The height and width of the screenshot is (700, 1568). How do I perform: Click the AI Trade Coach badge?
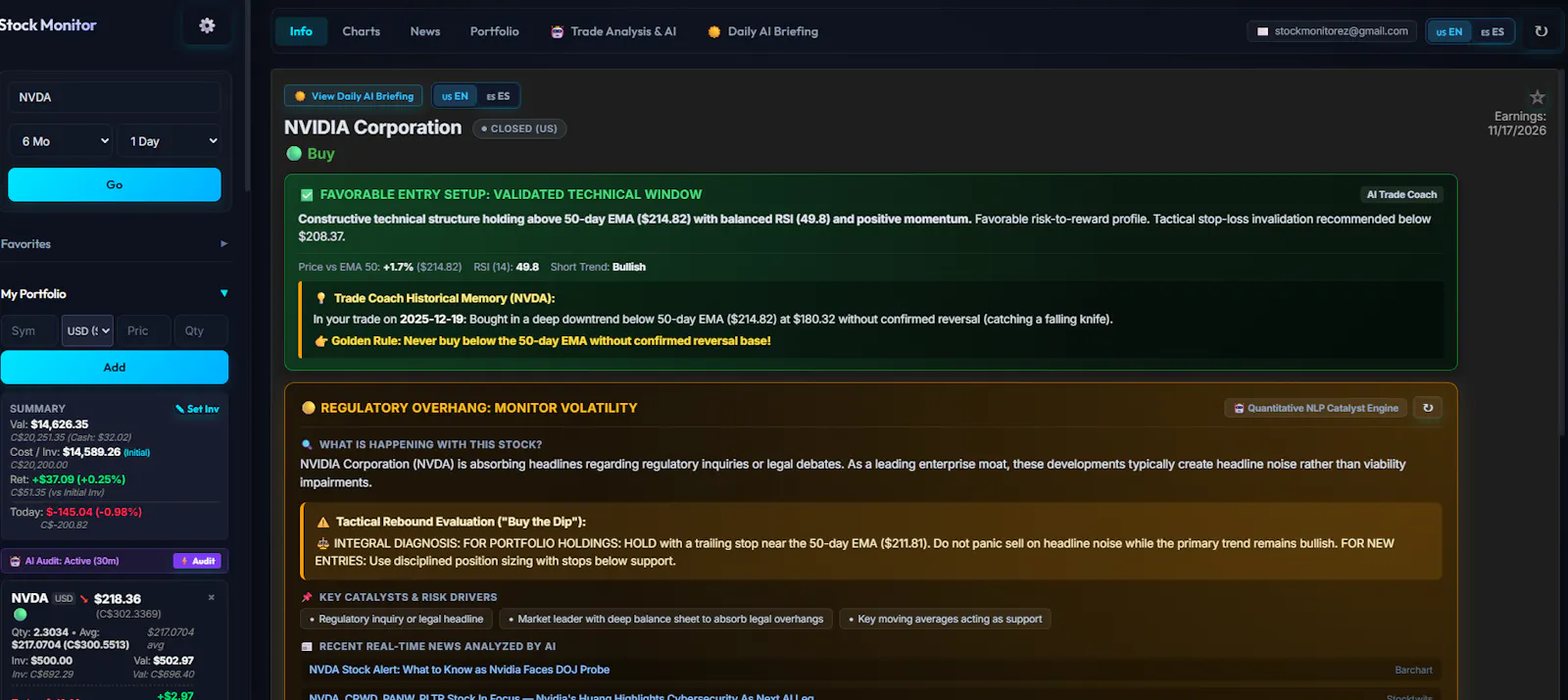1401,195
